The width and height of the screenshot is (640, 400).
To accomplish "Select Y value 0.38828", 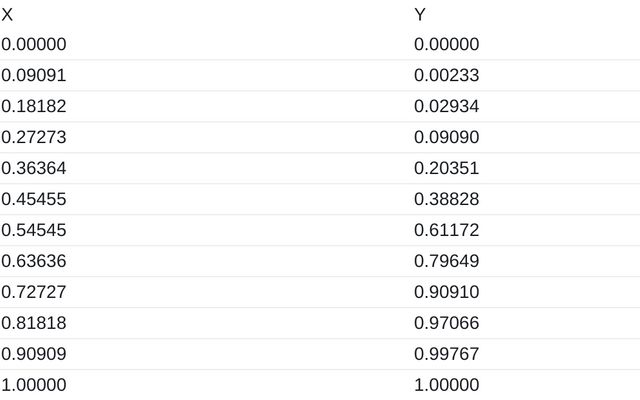I will (x=447, y=200).
